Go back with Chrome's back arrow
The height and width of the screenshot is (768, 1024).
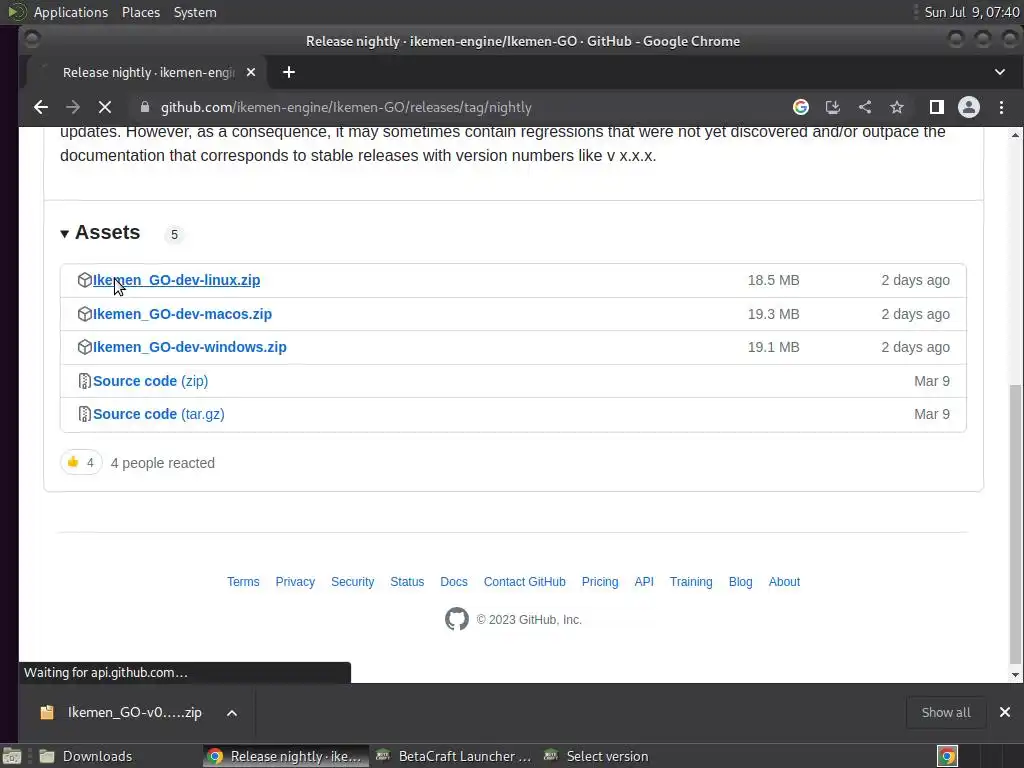(40, 107)
